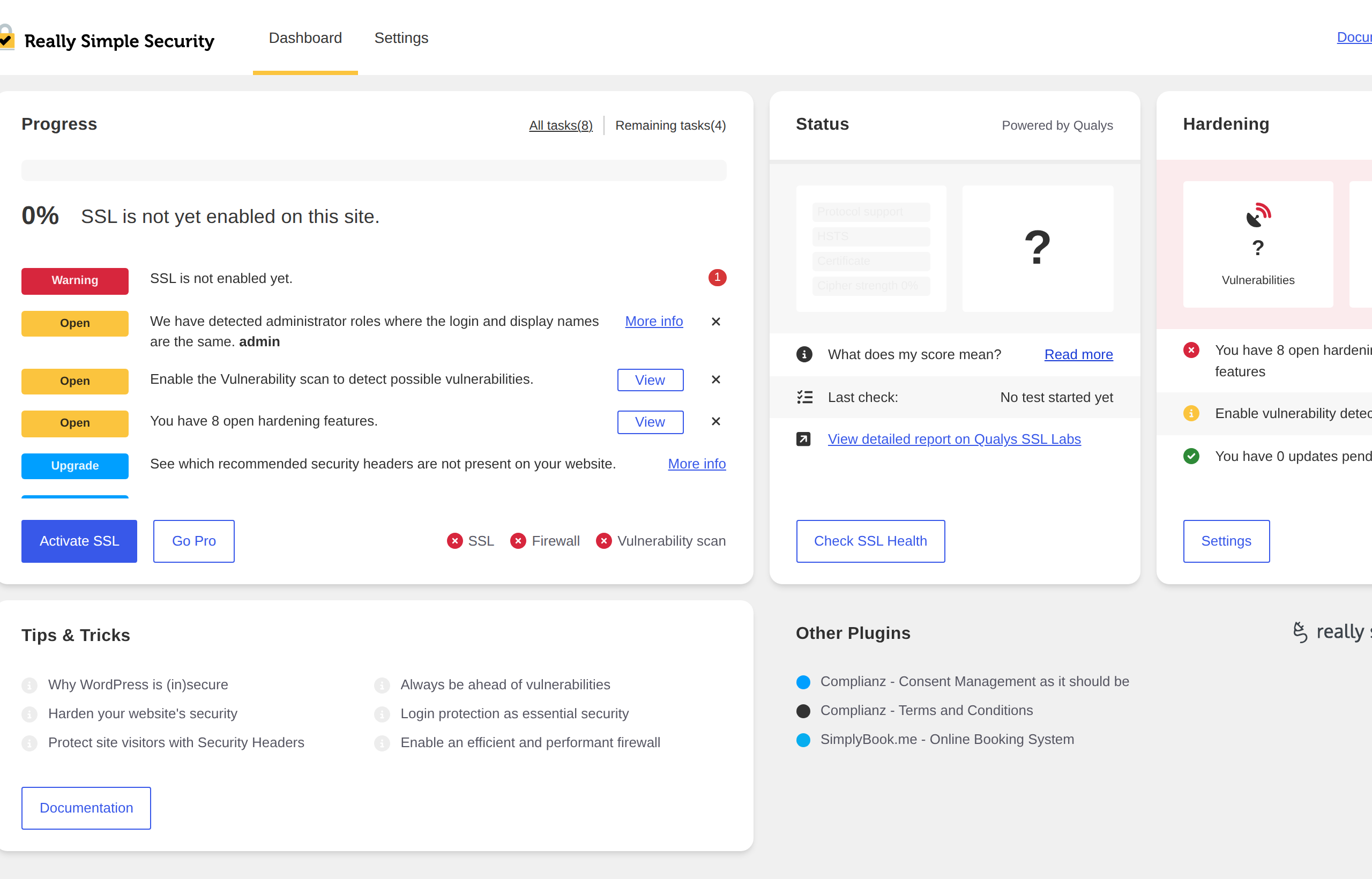Click the really simple plugins logo icon
Viewport: 1372px width, 879px height.
click(x=1301, y=632)
